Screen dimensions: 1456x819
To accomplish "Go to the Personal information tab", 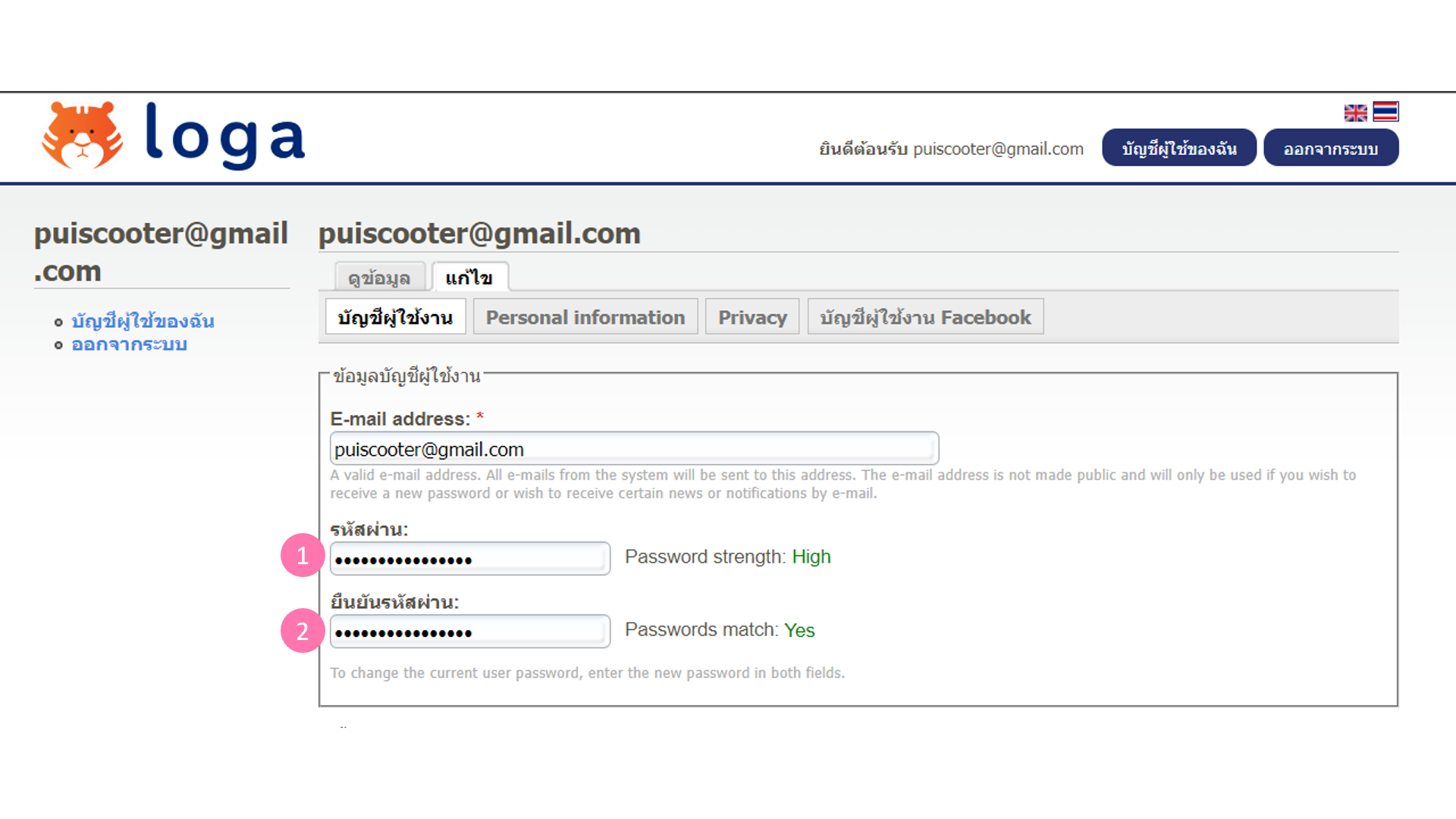I will click(x=585, y=317).
